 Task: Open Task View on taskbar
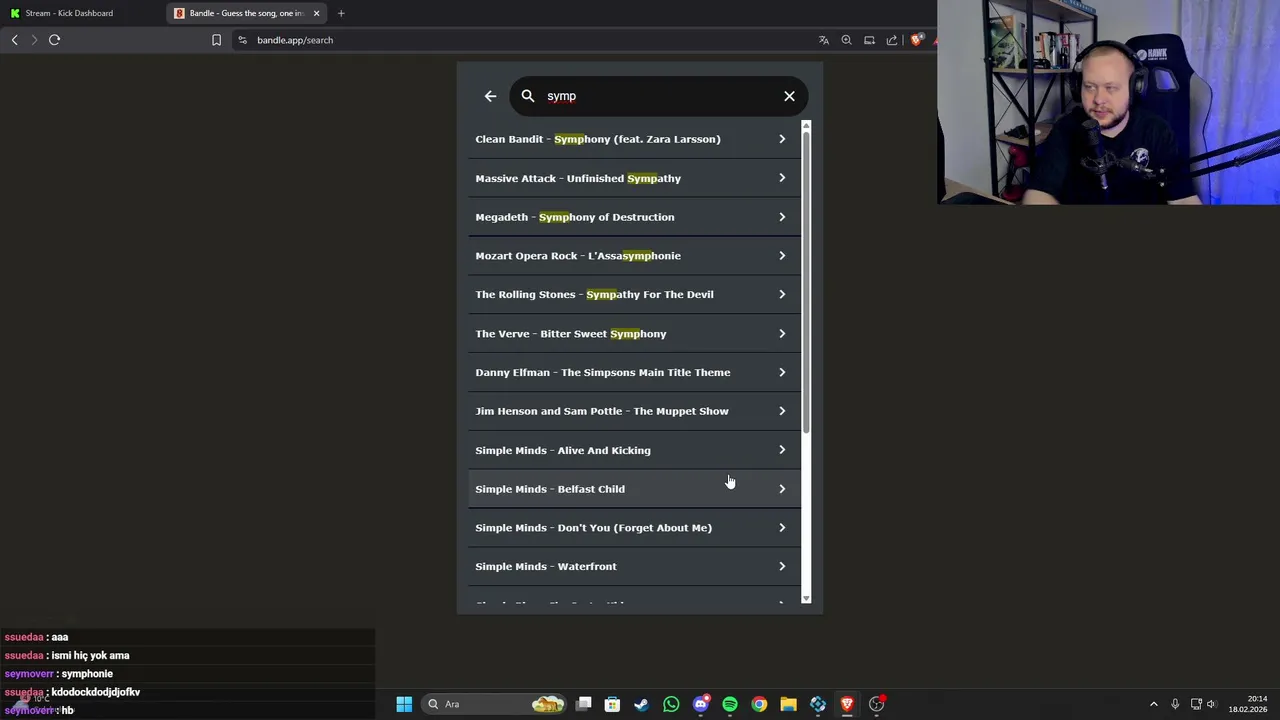click(x=584, y=704)
